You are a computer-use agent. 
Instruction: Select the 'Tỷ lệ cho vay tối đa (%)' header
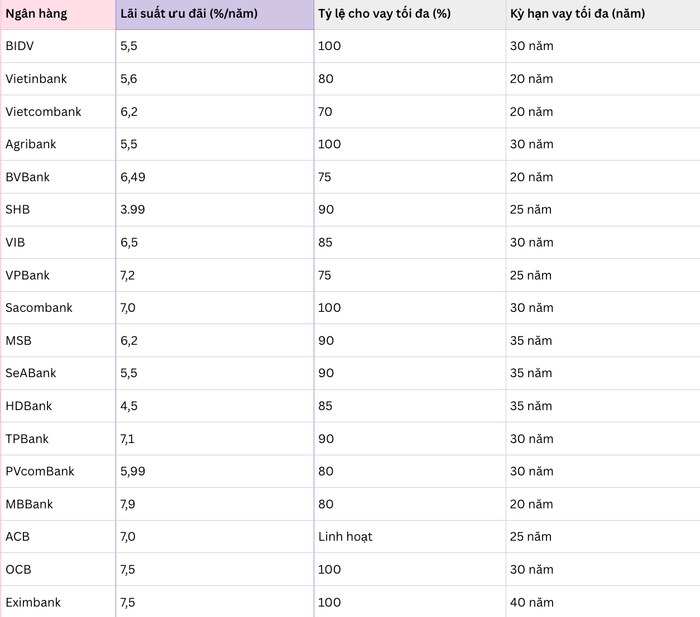(x=410, y=14)
